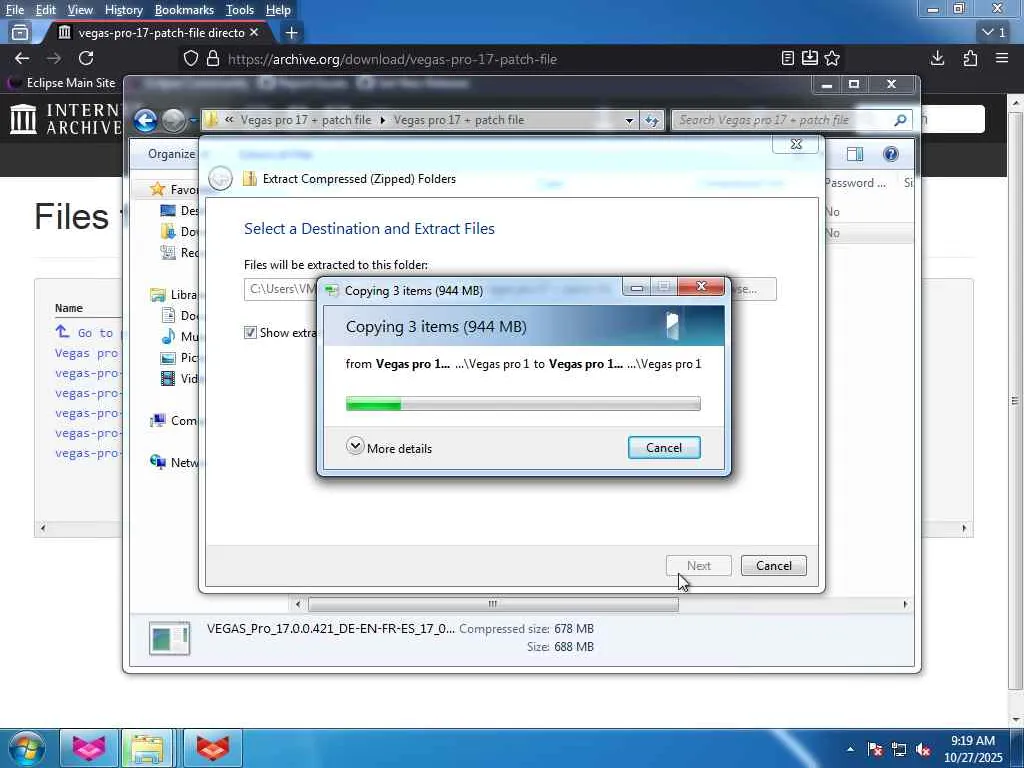Open Firefox tab list dropdown
Viewport: 1024px width, 768px height.
[995, 32]
